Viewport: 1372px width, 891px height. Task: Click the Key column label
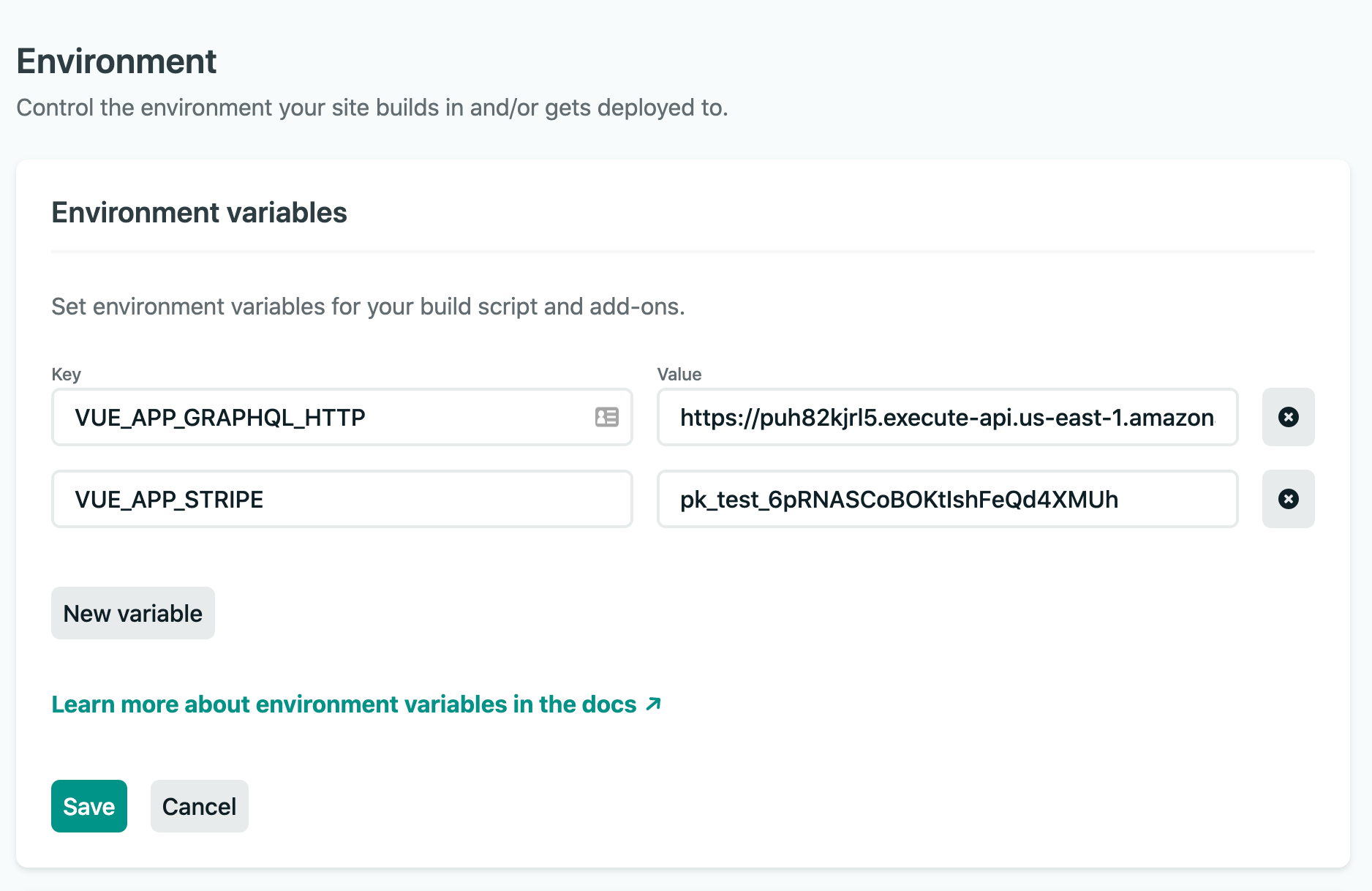66,375
